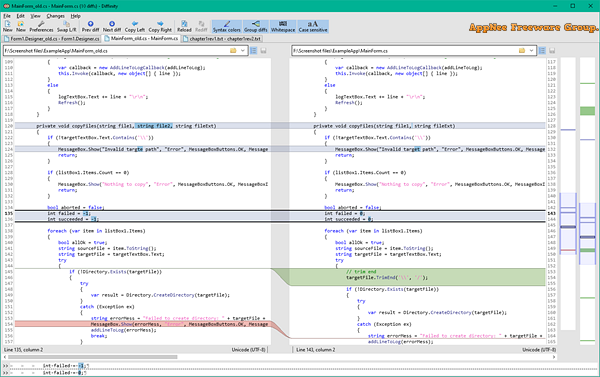Screen dimensions: 600x377
Task: Click the left scroll arrow of horizontal scrollbar
Action: [5, 357]
